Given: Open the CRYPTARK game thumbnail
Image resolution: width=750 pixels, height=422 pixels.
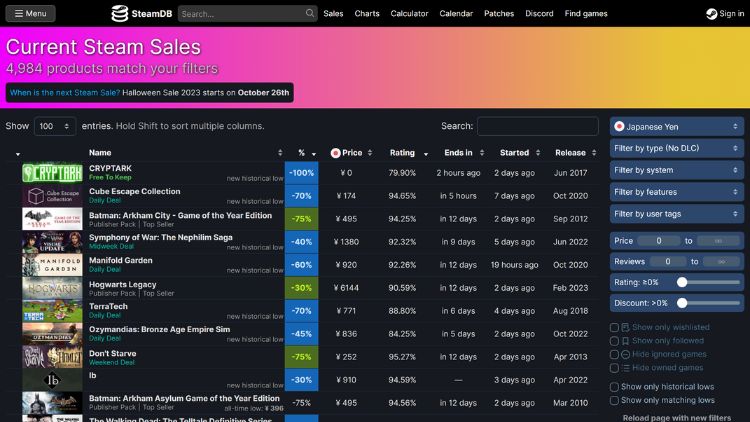Looking at the screenshot, I should pyautogui.click(x=52, y=173).
